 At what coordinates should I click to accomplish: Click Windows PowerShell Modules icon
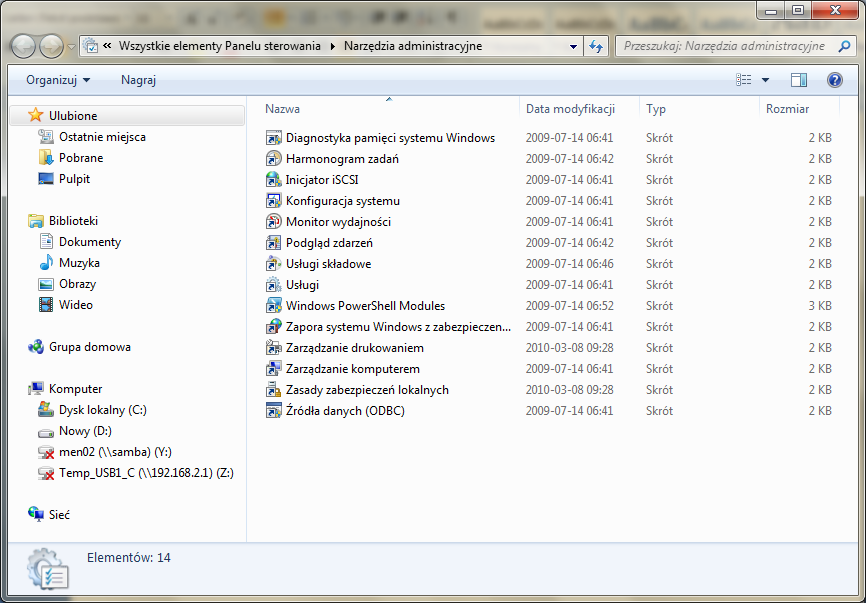click(x=273, y=305)
